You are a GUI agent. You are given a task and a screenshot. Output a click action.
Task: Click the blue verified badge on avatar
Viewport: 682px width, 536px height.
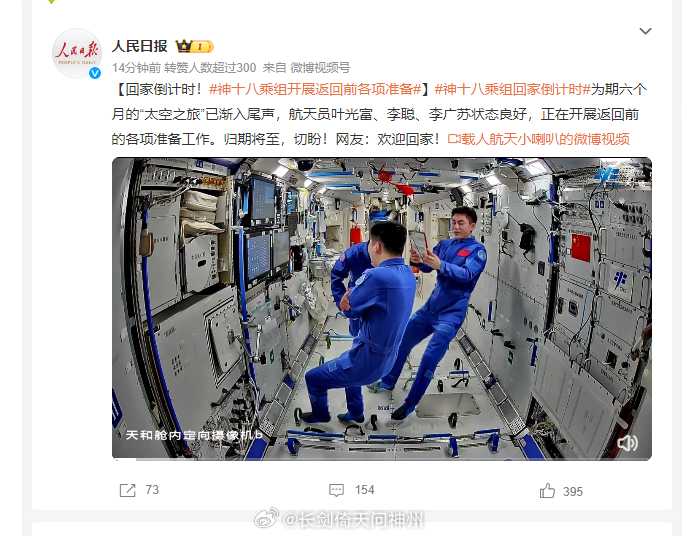95,73
